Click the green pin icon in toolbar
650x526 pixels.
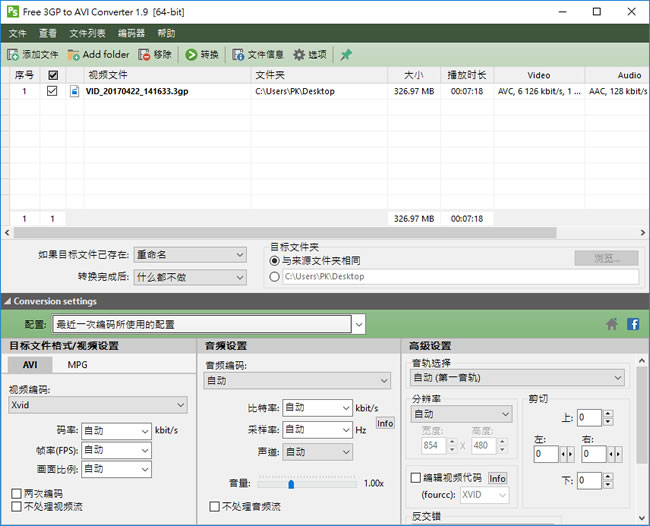pos(346,54)
